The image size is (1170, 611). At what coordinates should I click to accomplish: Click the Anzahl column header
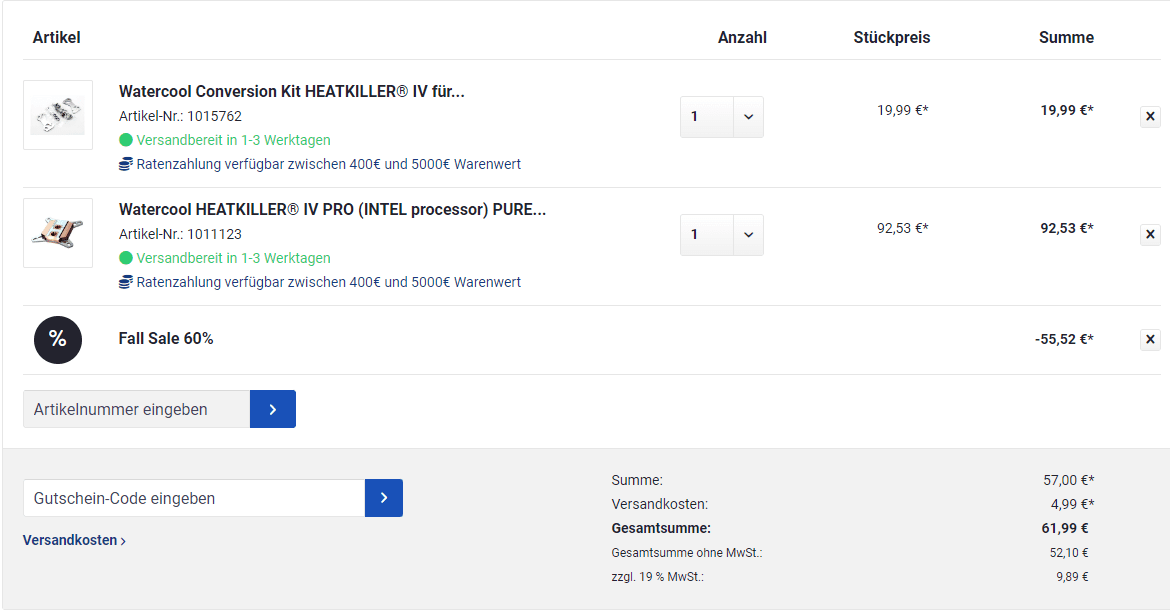point(742,37)
